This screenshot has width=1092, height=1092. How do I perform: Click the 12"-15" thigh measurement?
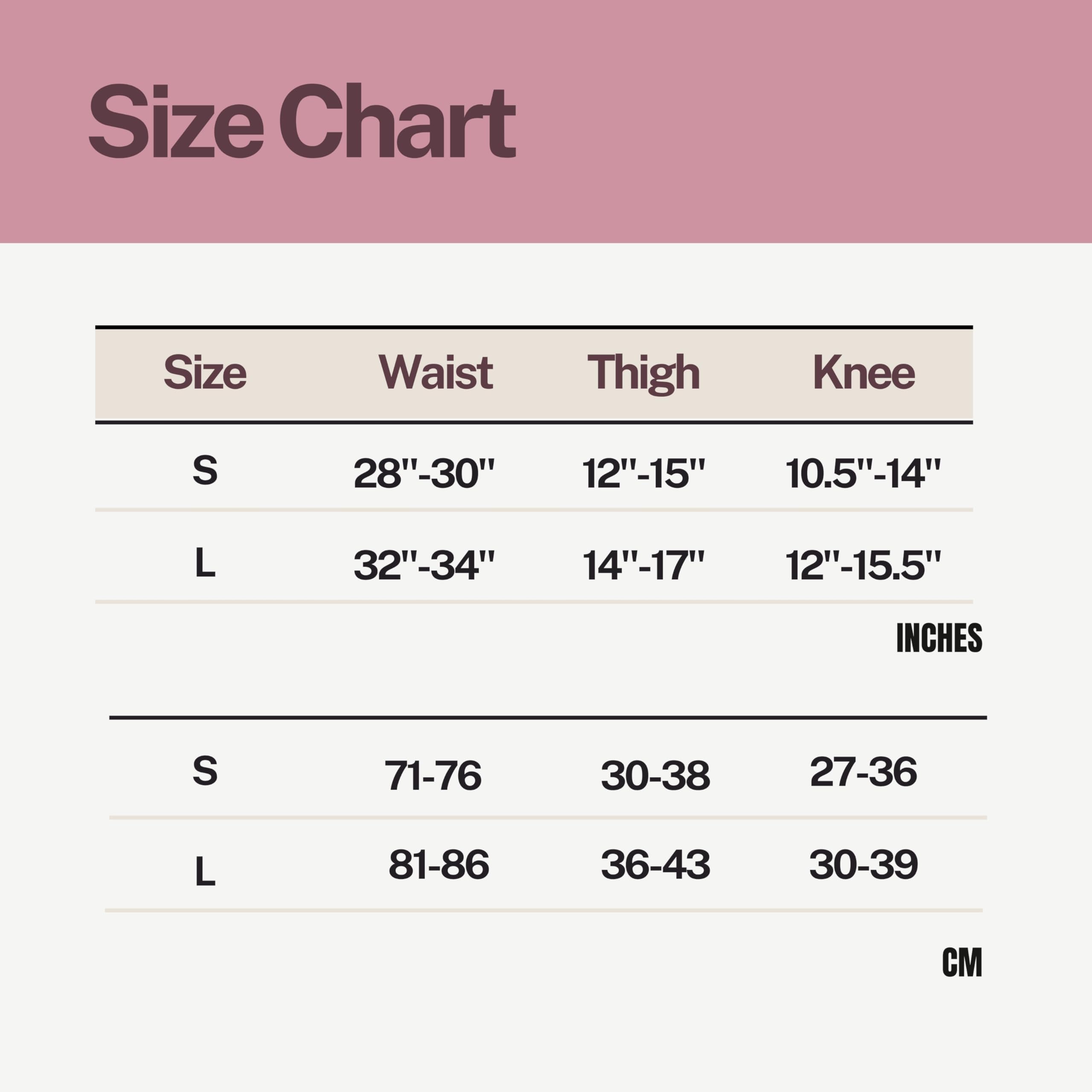[643, 473]
